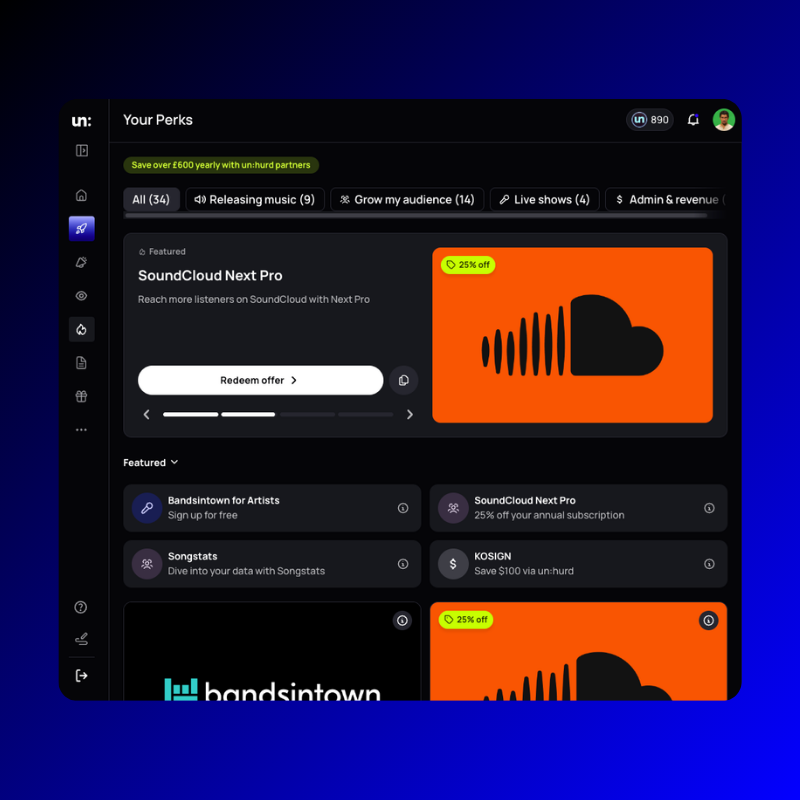Open the eye insights icon in sidebar

tap(82, 296)
